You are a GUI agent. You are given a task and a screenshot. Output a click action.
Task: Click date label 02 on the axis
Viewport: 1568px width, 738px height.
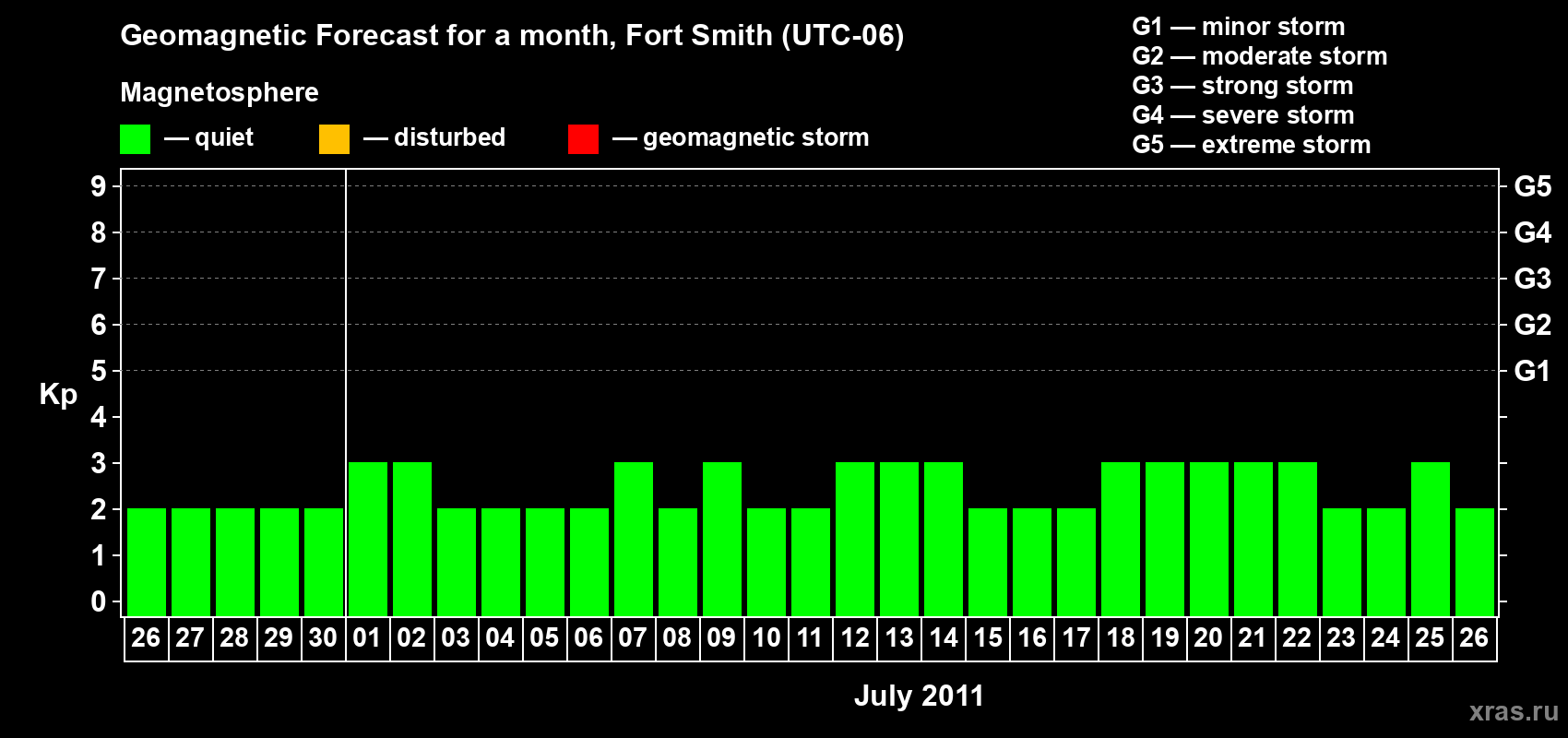click(411, 638)
